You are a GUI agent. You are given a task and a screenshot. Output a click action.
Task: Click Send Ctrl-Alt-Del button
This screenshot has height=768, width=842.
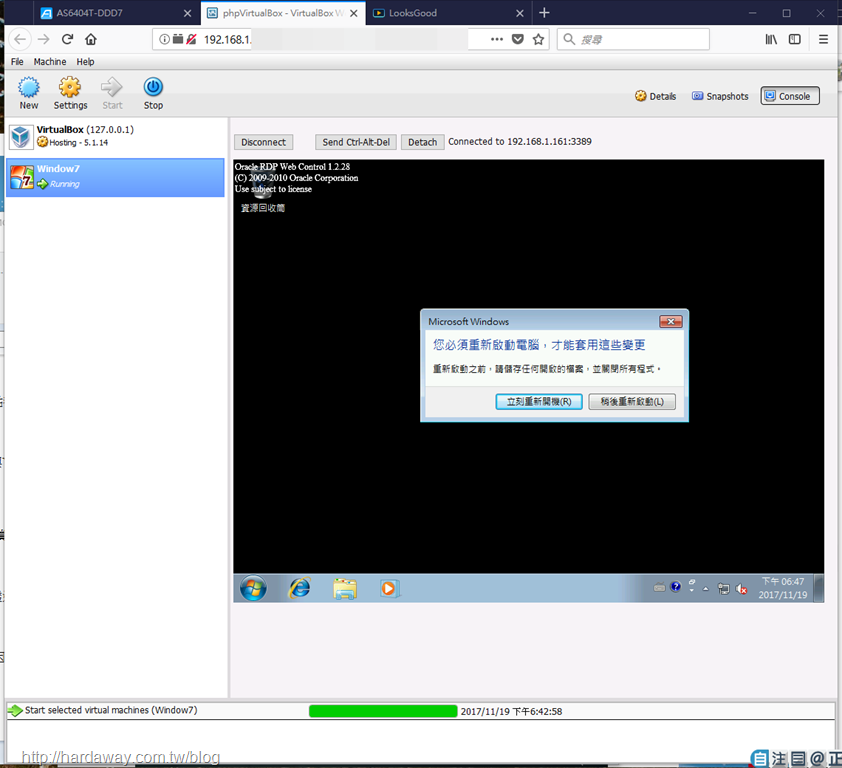[x=356, y=142]
